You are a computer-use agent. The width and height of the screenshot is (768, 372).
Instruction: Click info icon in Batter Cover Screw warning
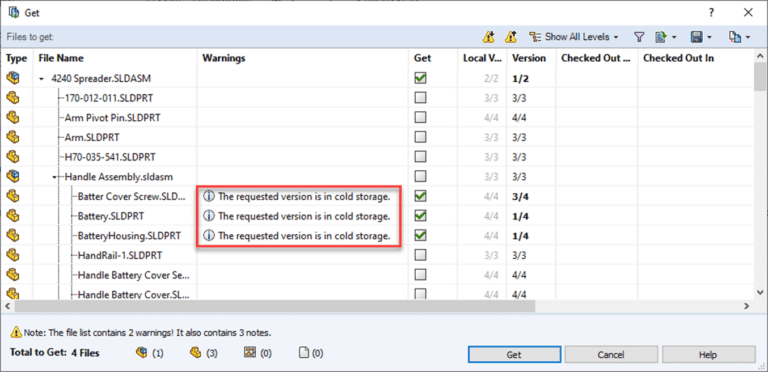click(x=209, y=196)
